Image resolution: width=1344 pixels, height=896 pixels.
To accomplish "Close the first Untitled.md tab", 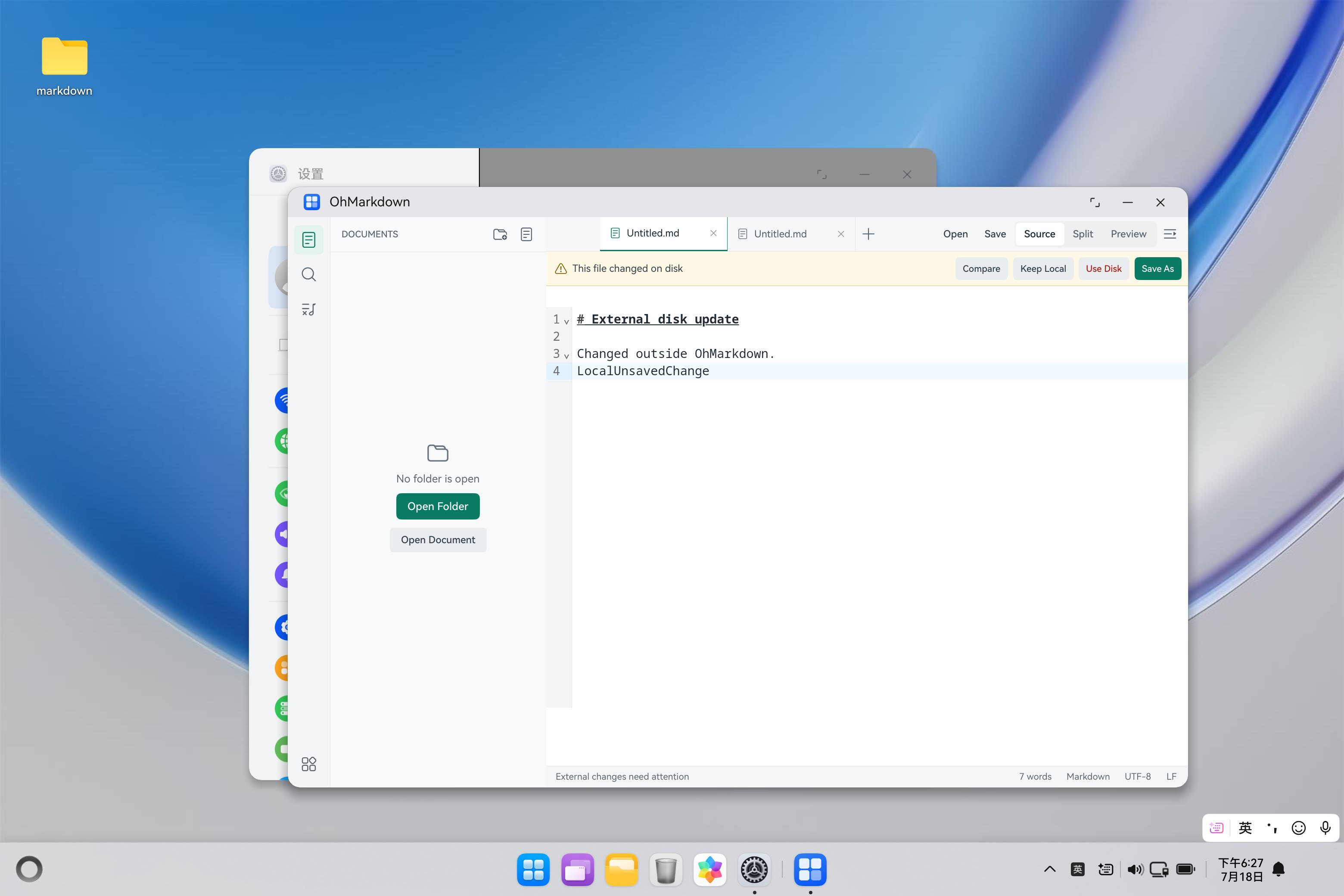I will pyautogui.click(x=713, y=233).
